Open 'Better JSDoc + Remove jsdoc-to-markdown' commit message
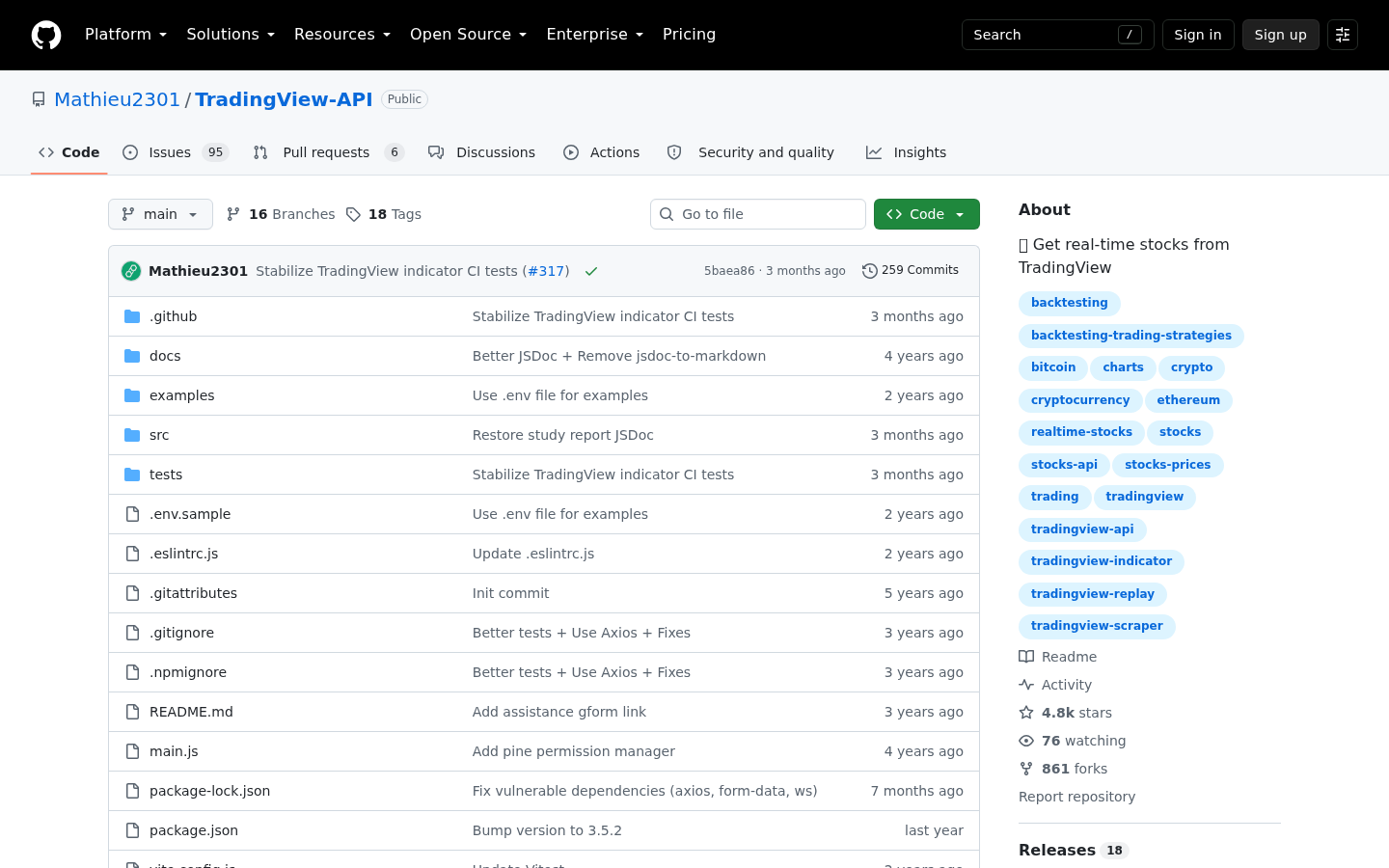Image resolution: width=1389 pixels, height=868 pixels. (x=619, y=356)
